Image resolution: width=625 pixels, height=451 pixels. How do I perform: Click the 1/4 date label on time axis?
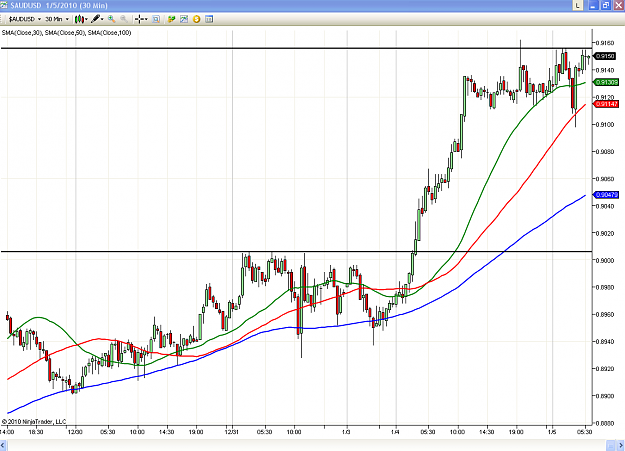point(395,432)
